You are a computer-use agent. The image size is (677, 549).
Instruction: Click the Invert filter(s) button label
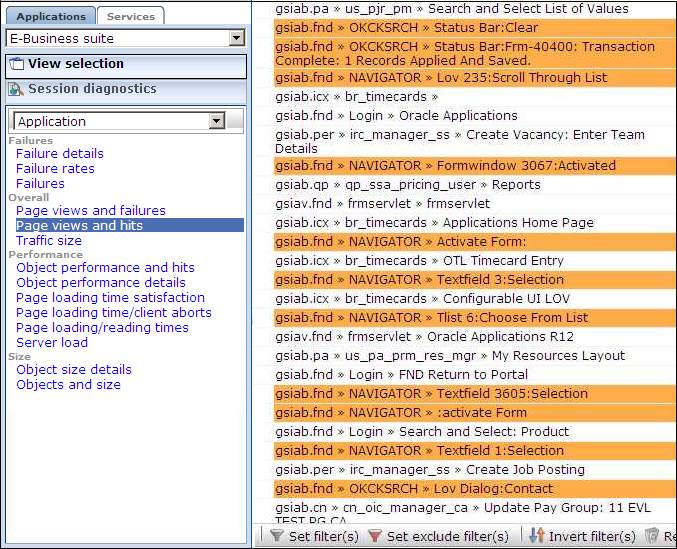pyautogui.click(x=592, y=536)
